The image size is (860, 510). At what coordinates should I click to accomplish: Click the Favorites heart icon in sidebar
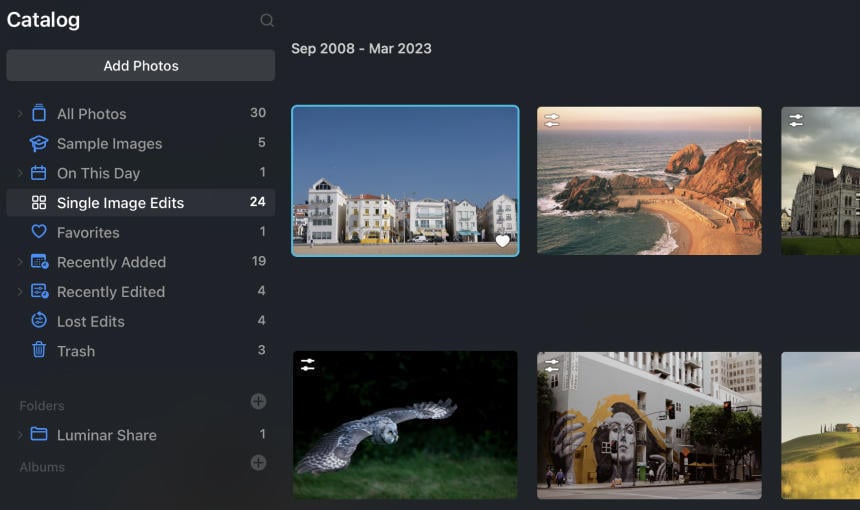pos(39,232)
